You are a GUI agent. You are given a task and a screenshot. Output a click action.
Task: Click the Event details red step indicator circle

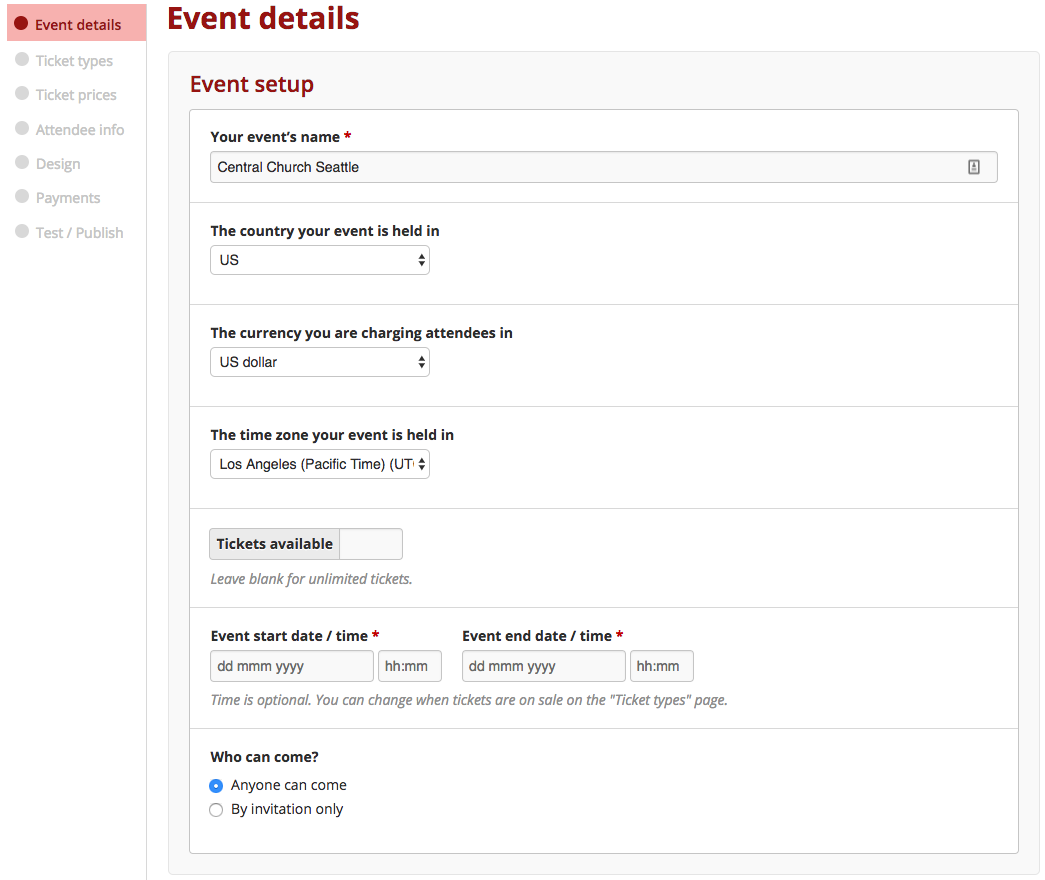21,23
